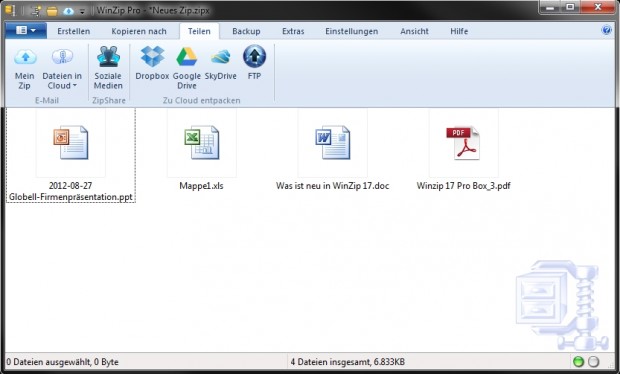The height and width of the screenshot is (374, 620).
Task: Click the WinZip app icon in title bar
Action: (x=10, y=10)
